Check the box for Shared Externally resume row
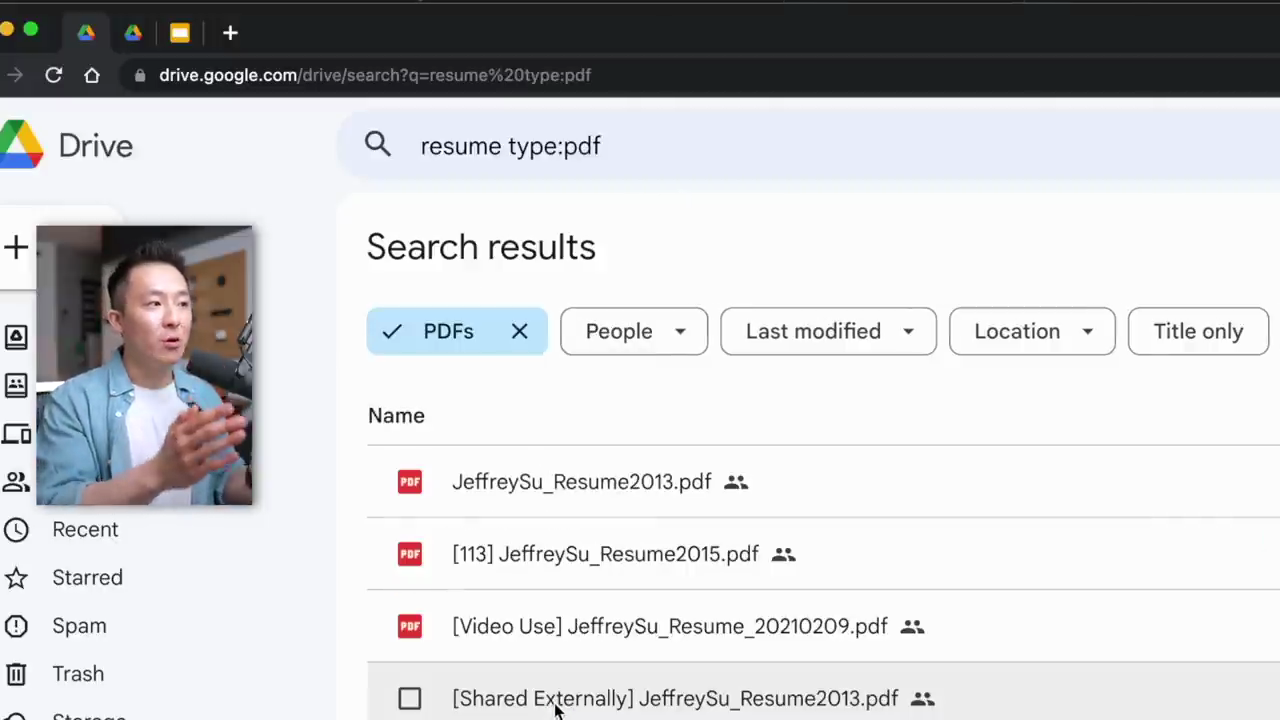The image size is (1280, 720). (409, 698)
